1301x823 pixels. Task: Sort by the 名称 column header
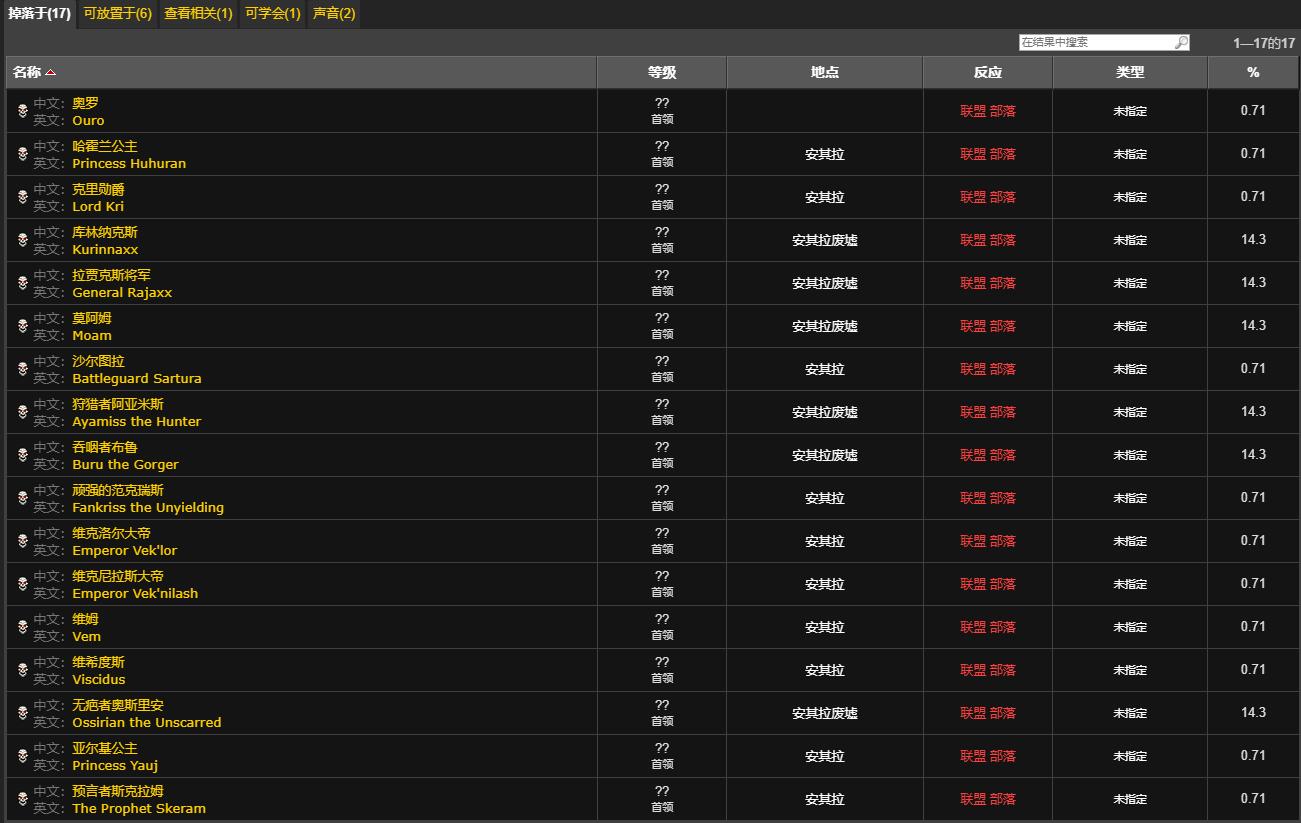coord(302,72)
